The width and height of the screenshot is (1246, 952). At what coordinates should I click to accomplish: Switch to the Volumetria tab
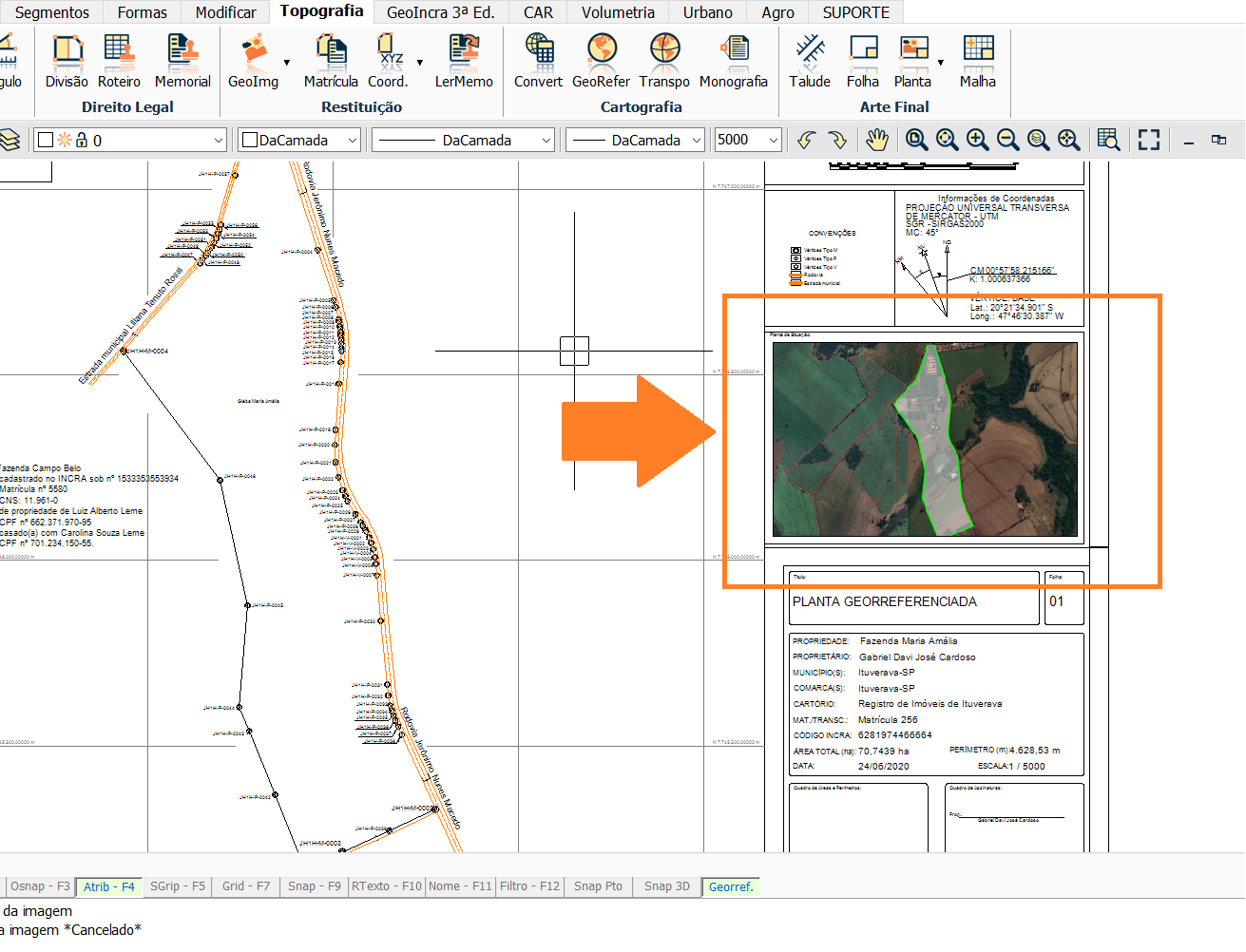pos(618,12)
